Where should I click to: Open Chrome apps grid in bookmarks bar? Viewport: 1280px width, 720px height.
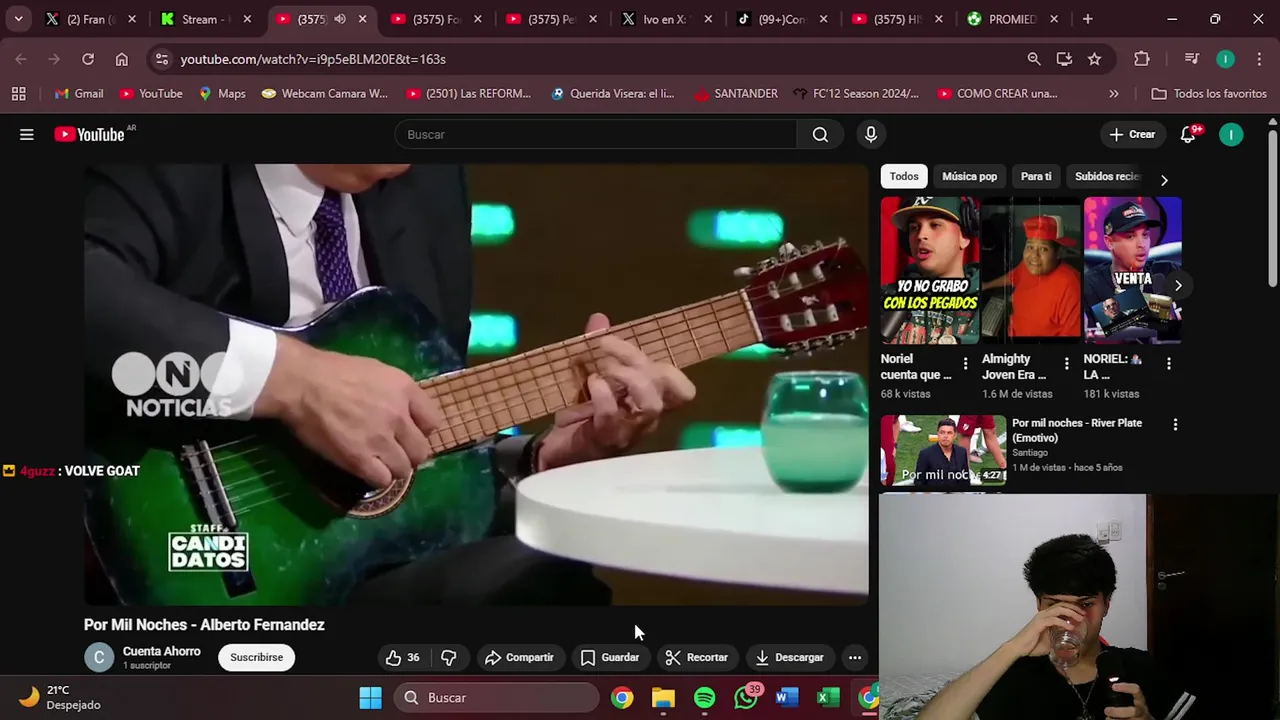[18, 93]
